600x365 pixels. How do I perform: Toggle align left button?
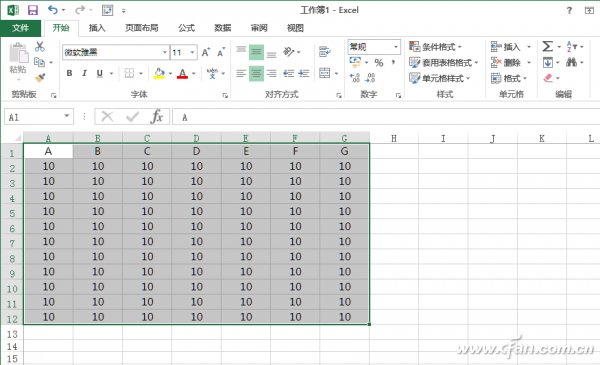241,73
